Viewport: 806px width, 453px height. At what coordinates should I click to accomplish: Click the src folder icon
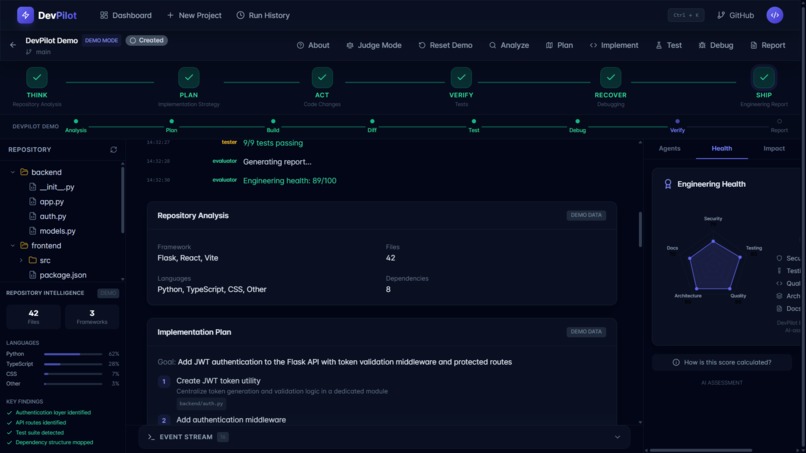coord(32,260)
